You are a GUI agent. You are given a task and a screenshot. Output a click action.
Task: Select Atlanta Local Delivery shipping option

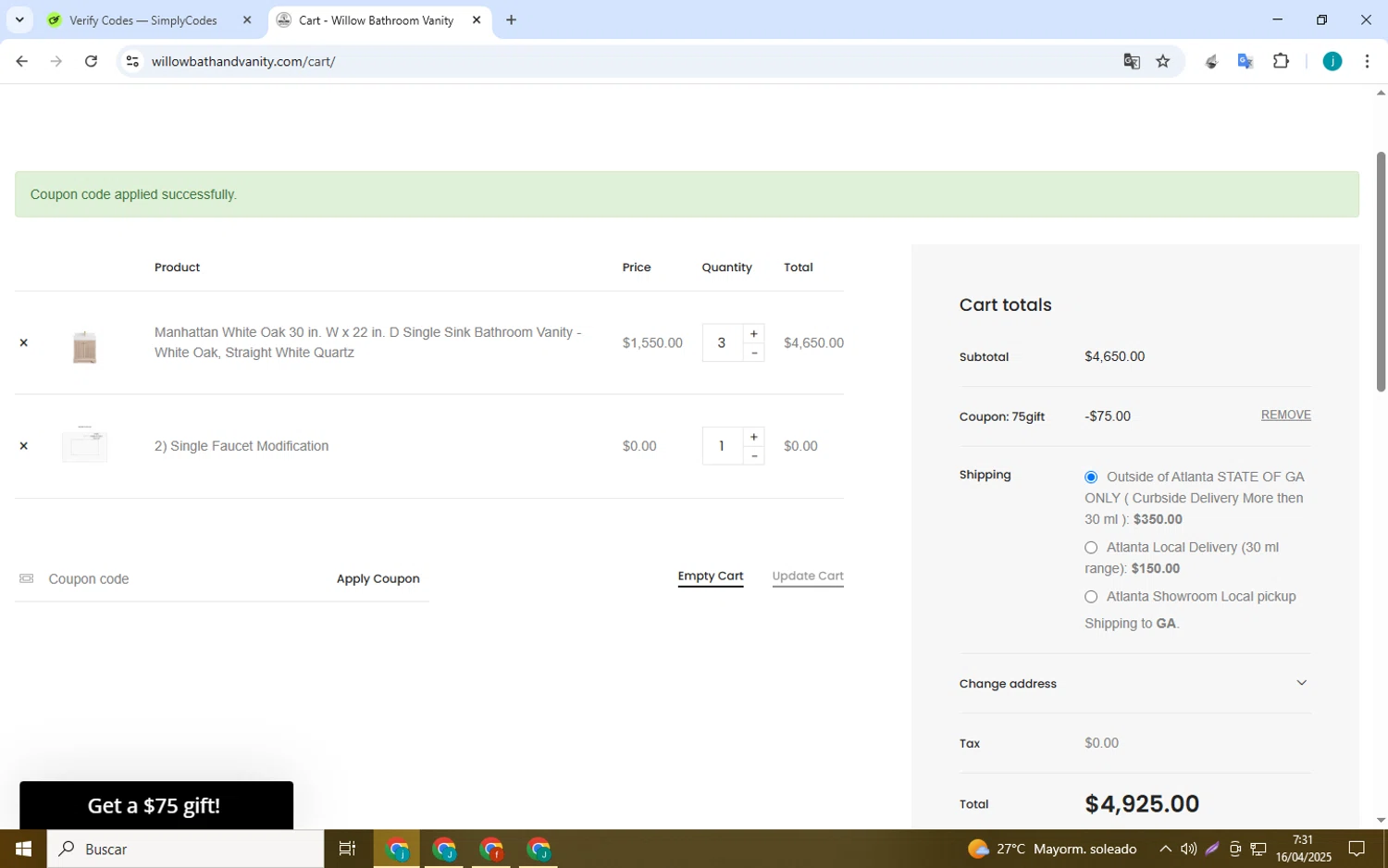[1091, 548]
